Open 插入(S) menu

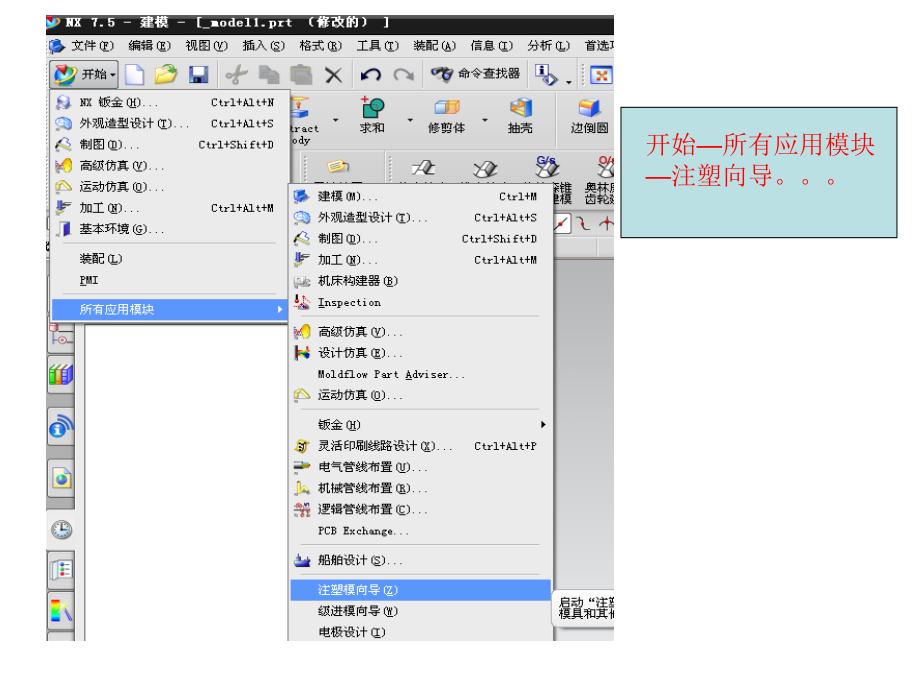(x=263, y=45)
